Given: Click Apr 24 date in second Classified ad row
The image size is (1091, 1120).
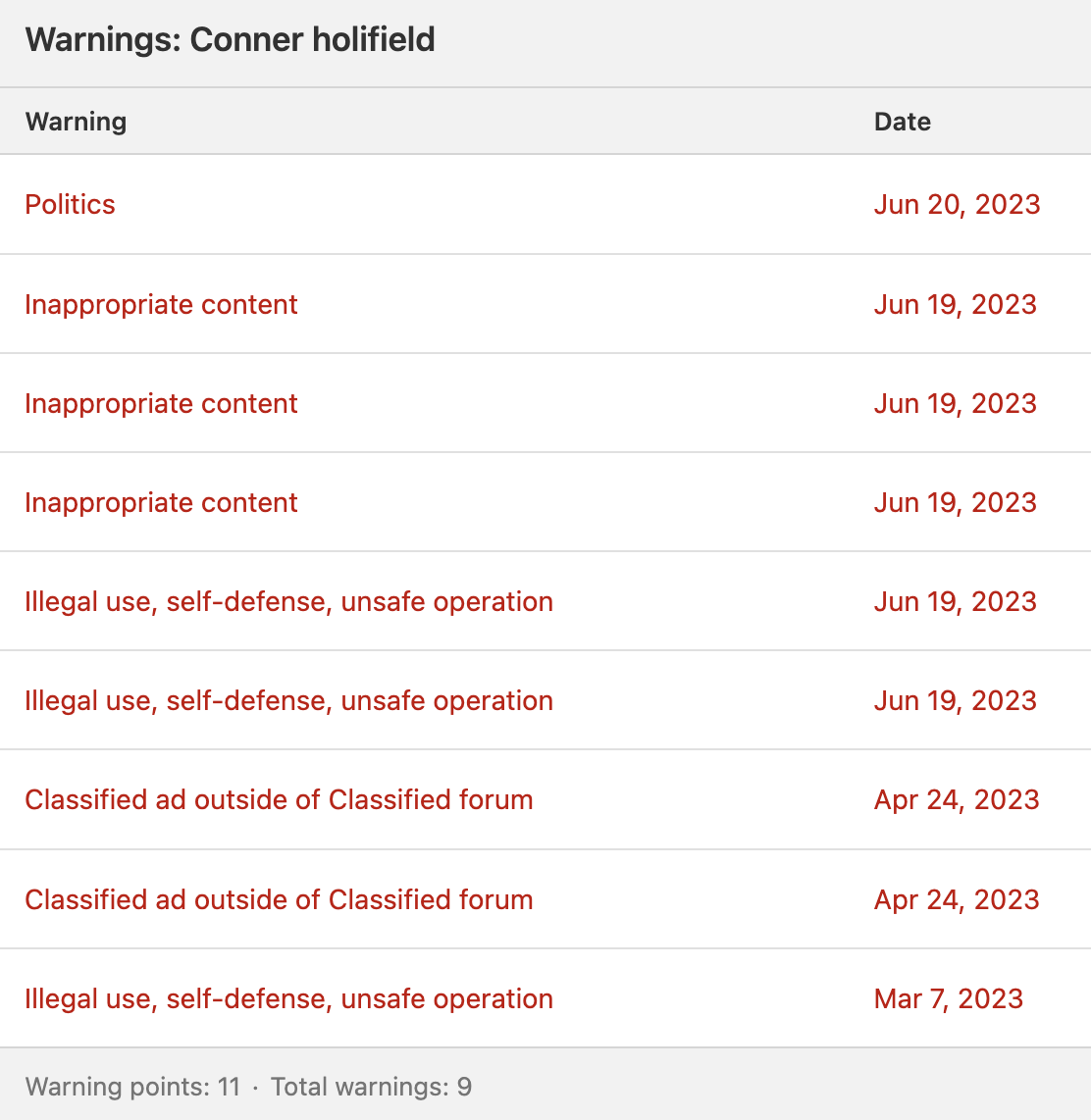Looking at the screenshot, I should click(x=956, y=899).
